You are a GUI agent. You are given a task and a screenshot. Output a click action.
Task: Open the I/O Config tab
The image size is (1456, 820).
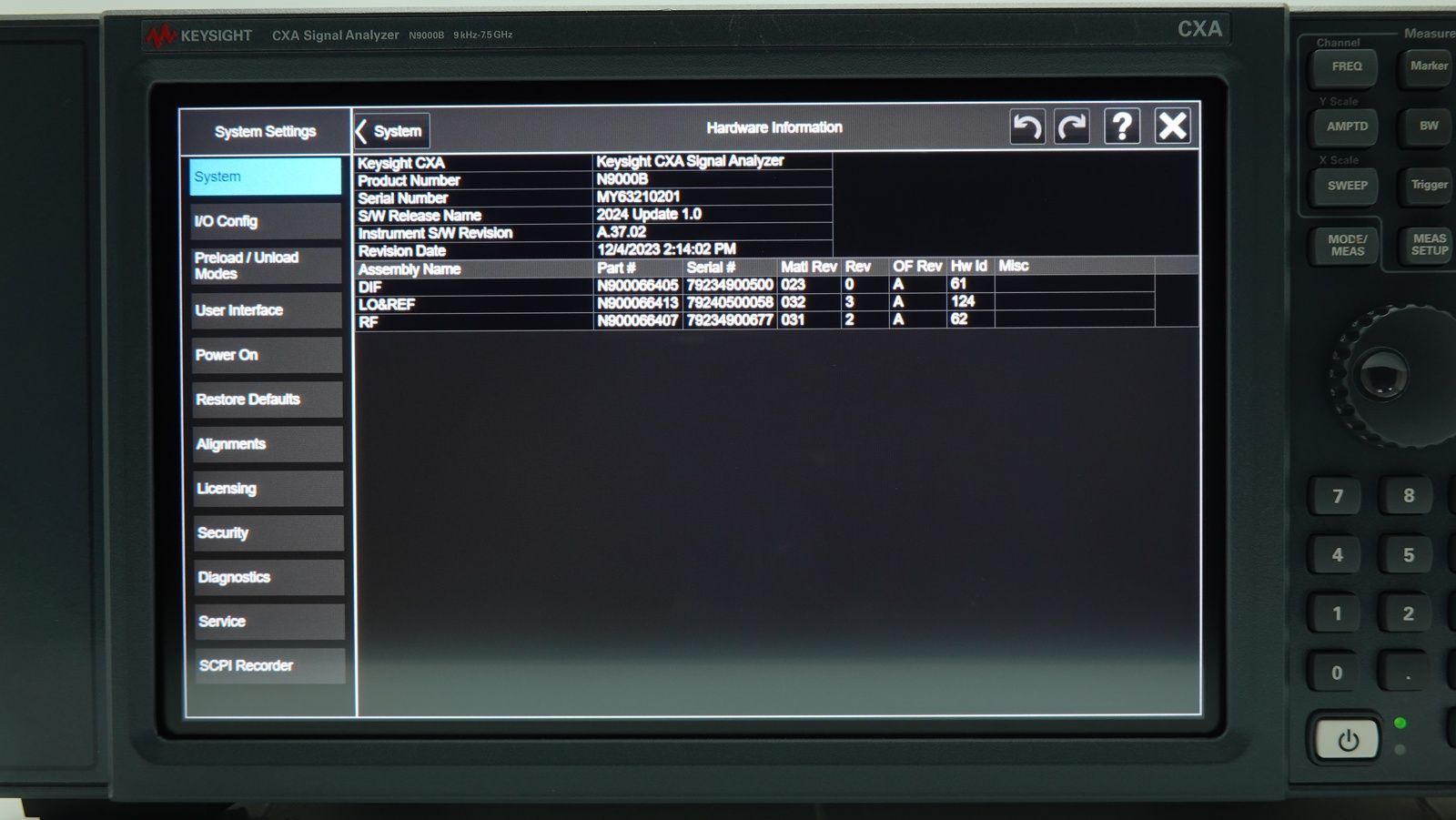[x=266, y=221]
